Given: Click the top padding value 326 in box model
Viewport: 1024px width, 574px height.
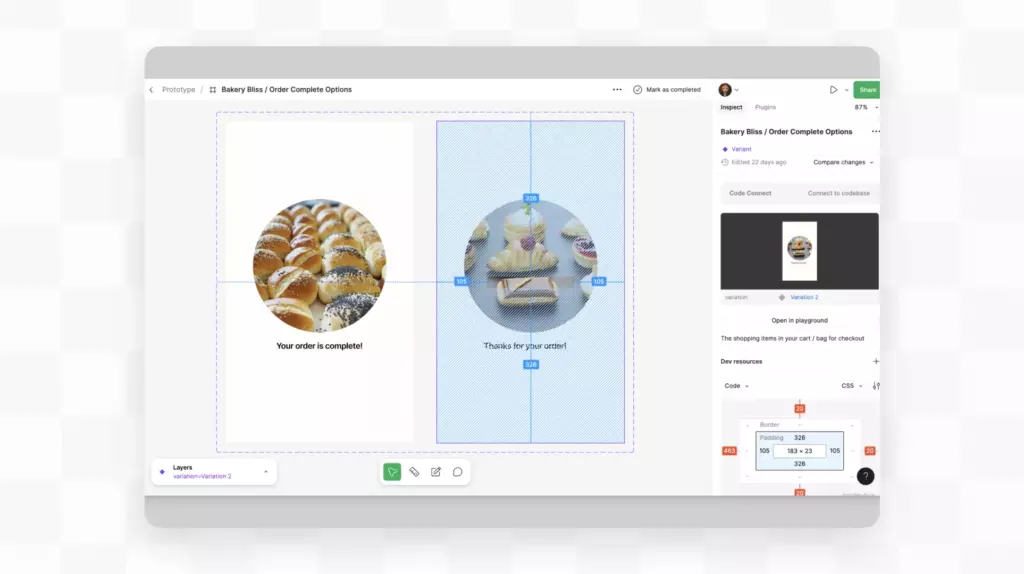Looking at the screenshot, I should pyautogui.click(x=799, y=438).
